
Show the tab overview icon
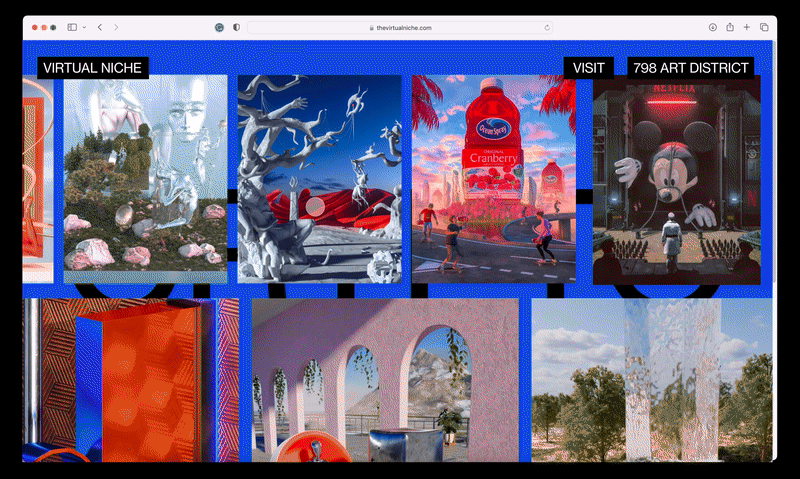(x=764, y=28)
